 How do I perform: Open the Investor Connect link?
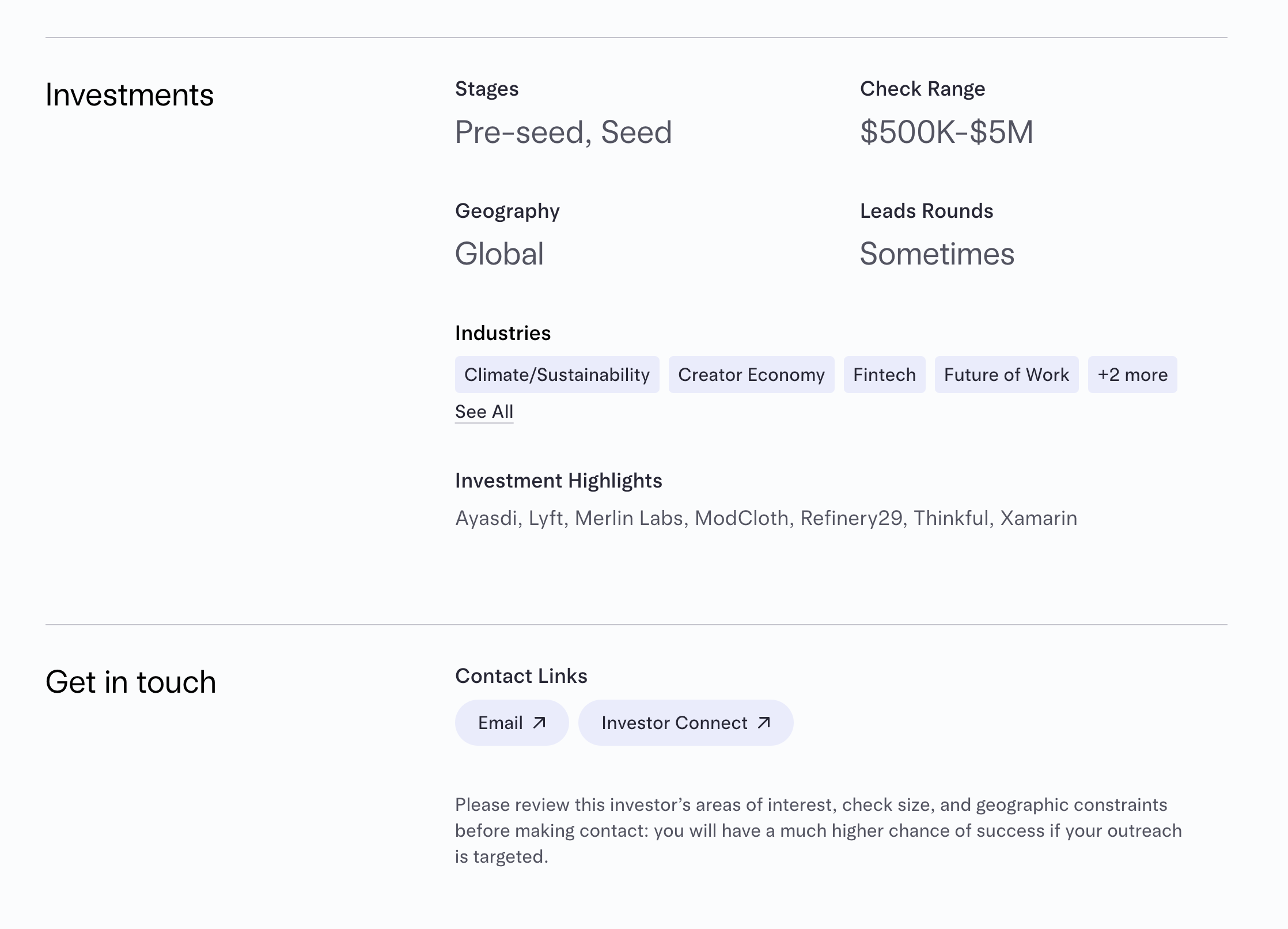point(675,723)
